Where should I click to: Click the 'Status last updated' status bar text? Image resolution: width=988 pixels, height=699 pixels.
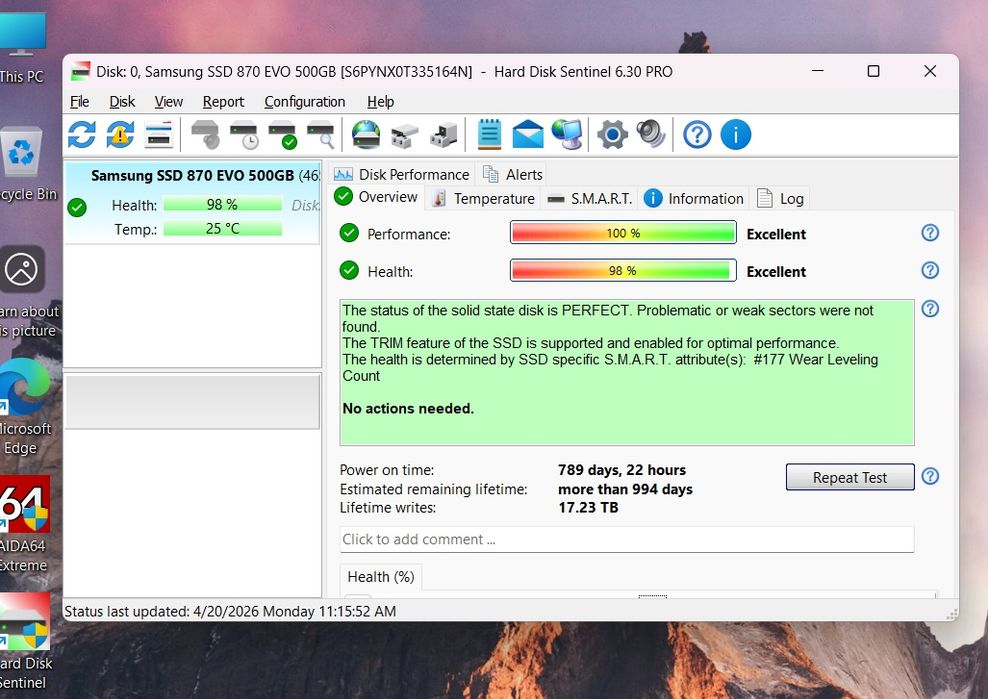pos(230,611)
